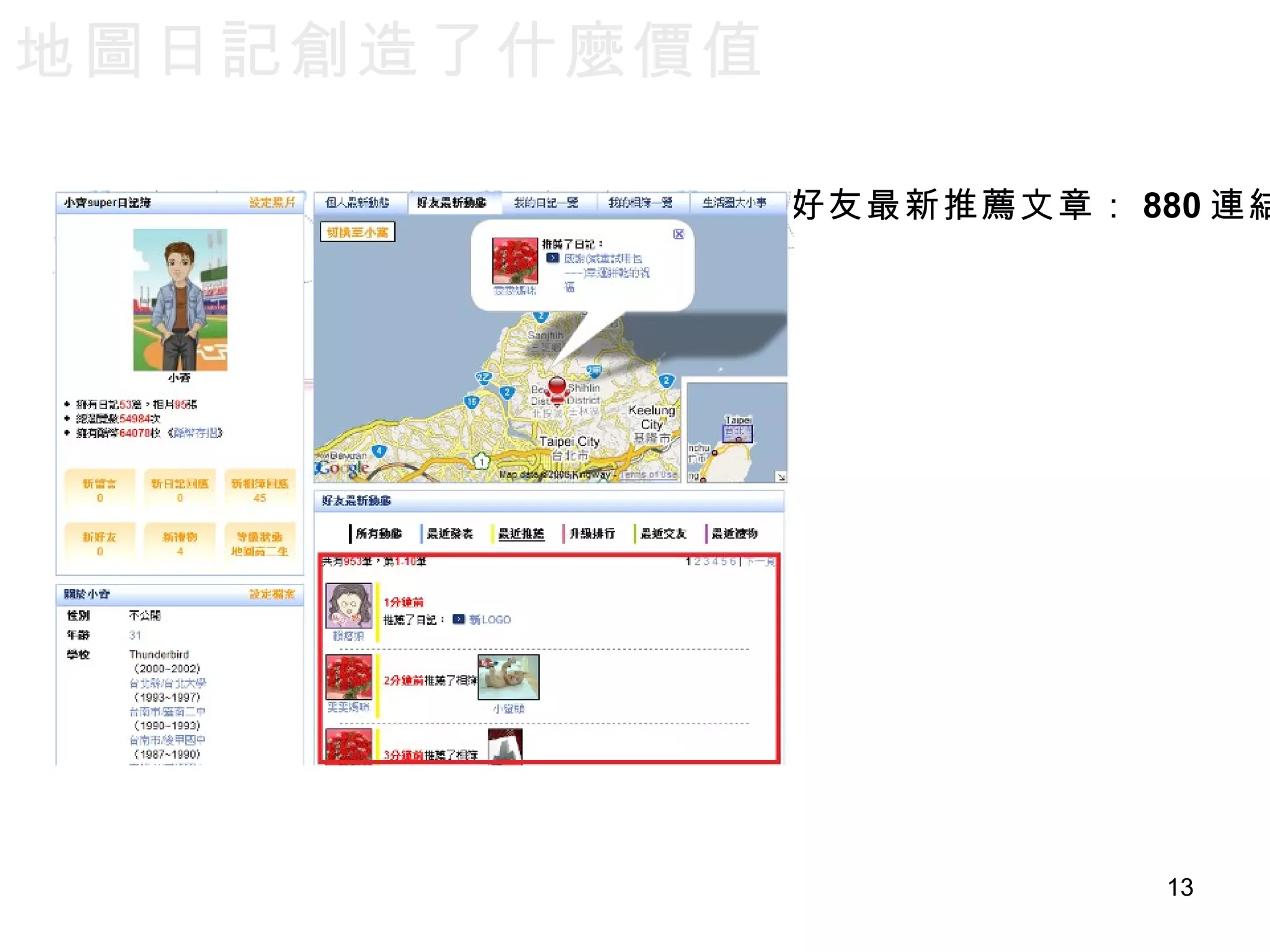Click the 1分鐘前 timestamp in feed
This screenshot has height=952, width=1270.
[x=404, y=602]
